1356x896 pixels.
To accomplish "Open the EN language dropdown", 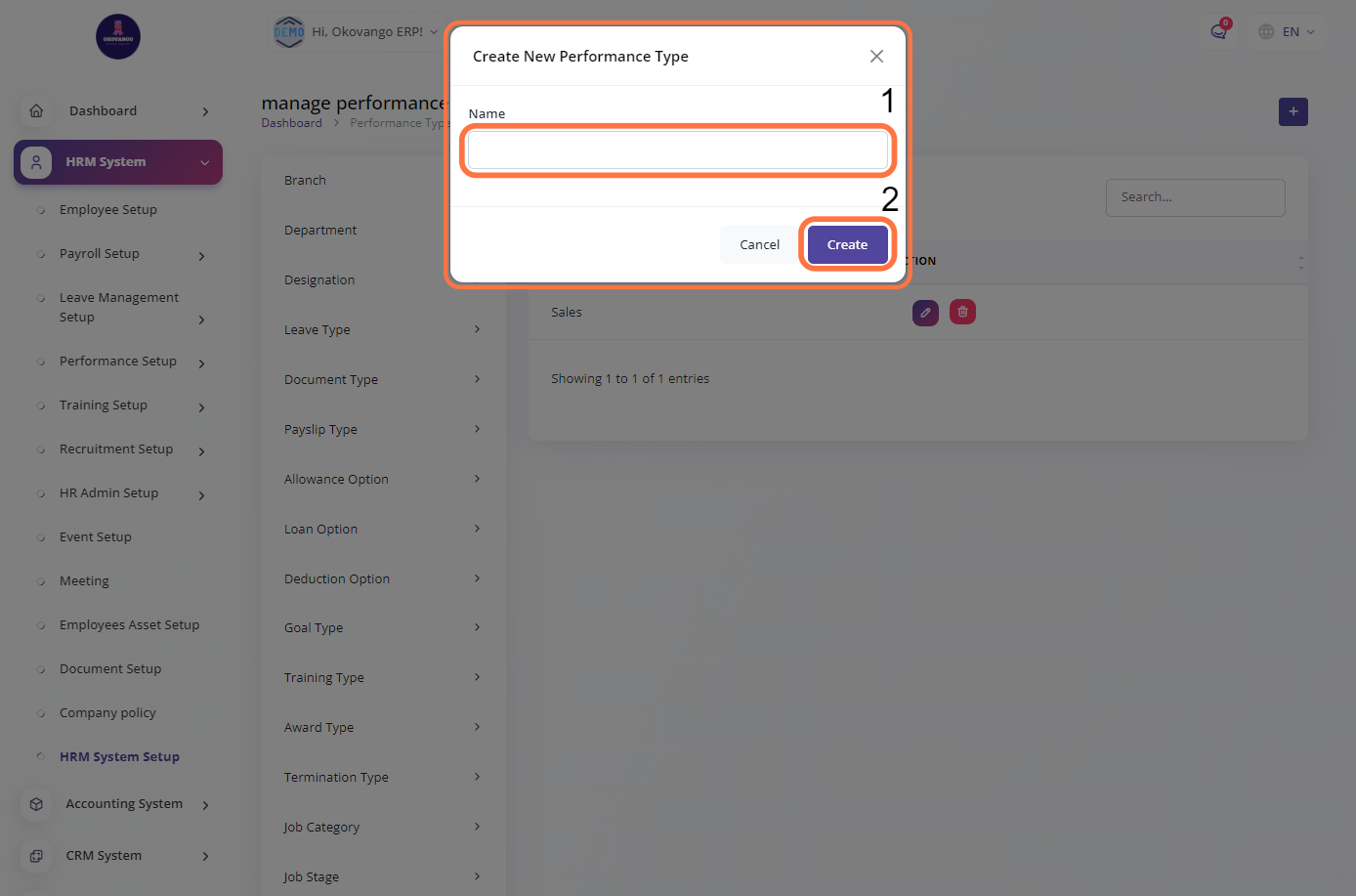I will click(1286, 31).
